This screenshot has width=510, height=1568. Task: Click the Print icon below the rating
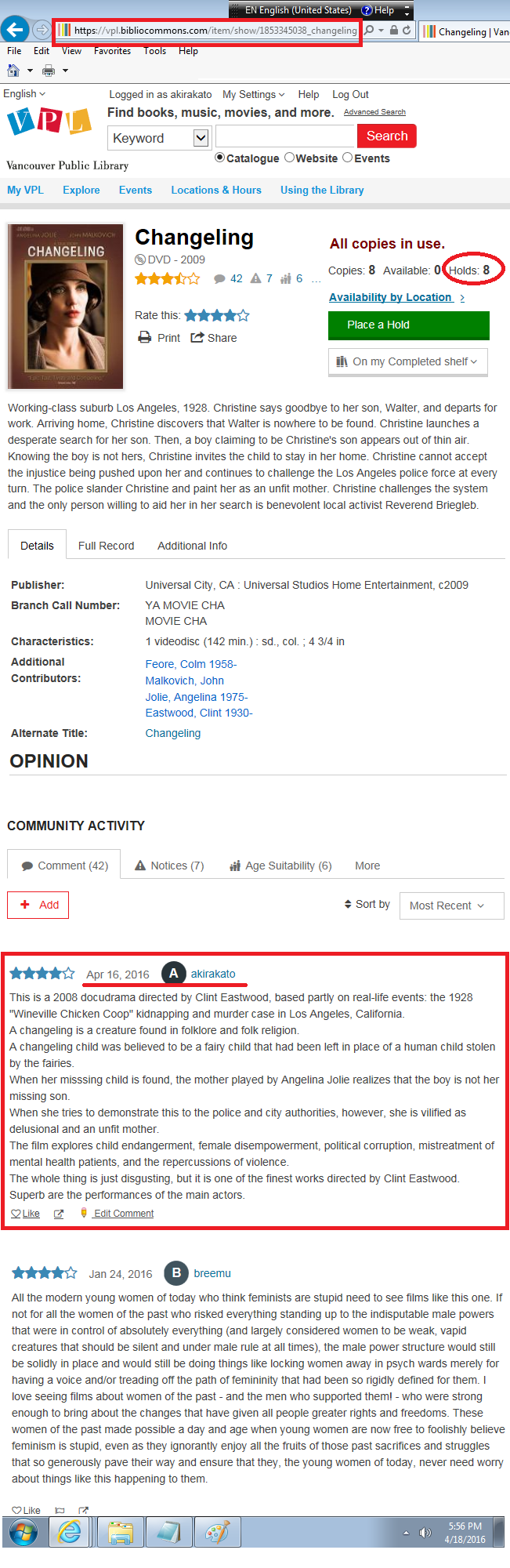144,337
